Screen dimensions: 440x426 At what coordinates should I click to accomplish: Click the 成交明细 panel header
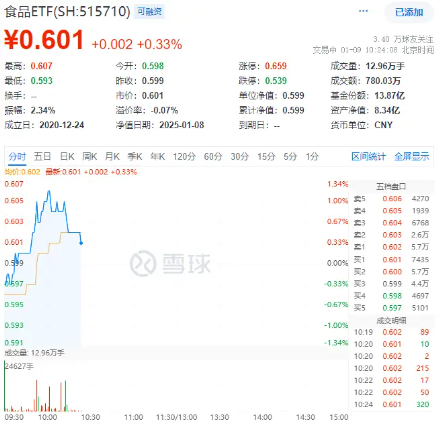391,321
